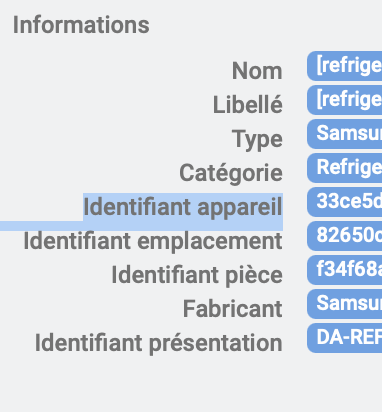The width and height of the screenshot is (382, 412).
Task: Click the Libellé value badge starting with [refrige
Action: pos(345,100)
